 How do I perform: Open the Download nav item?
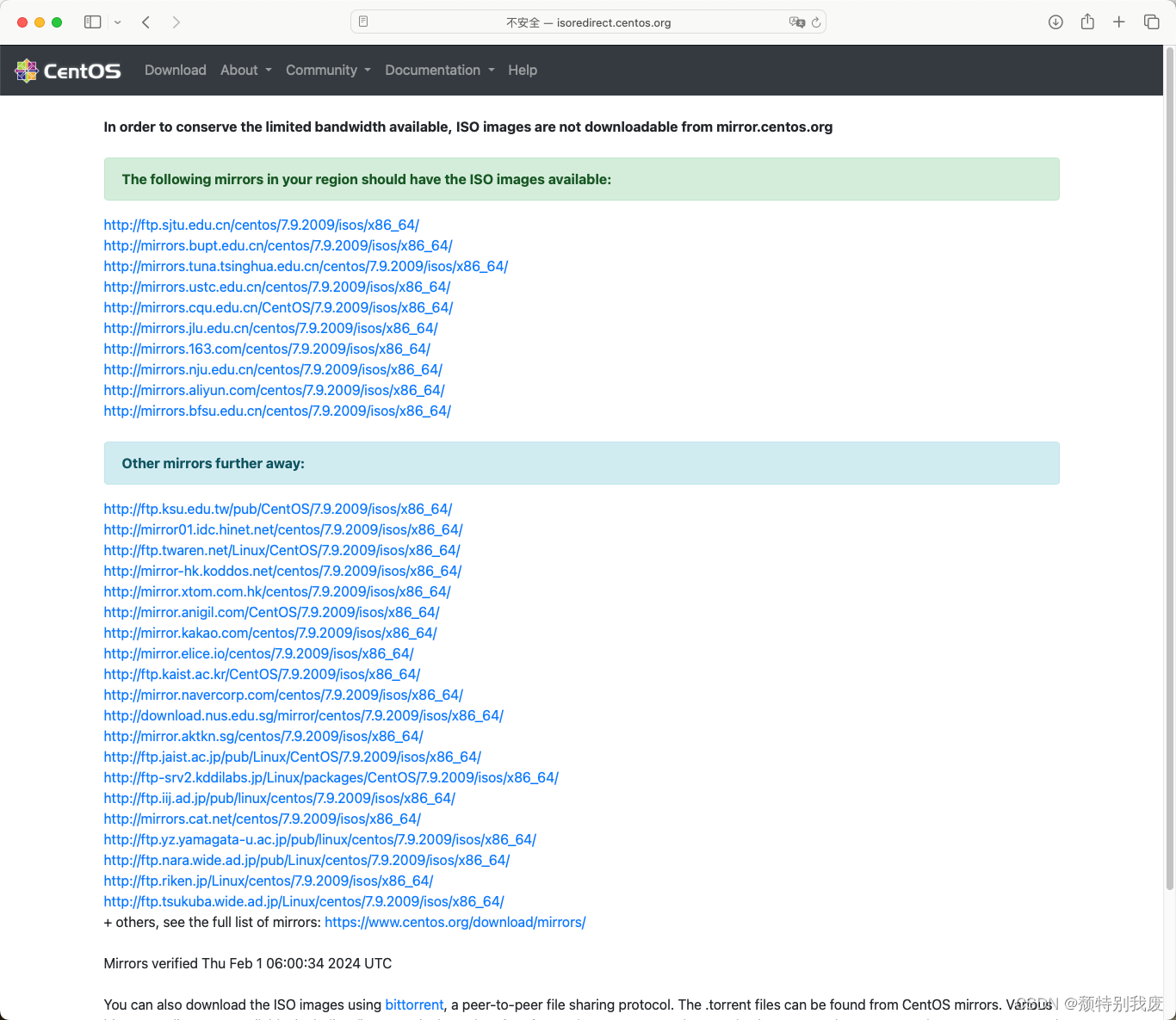click(x=176, y=71)
